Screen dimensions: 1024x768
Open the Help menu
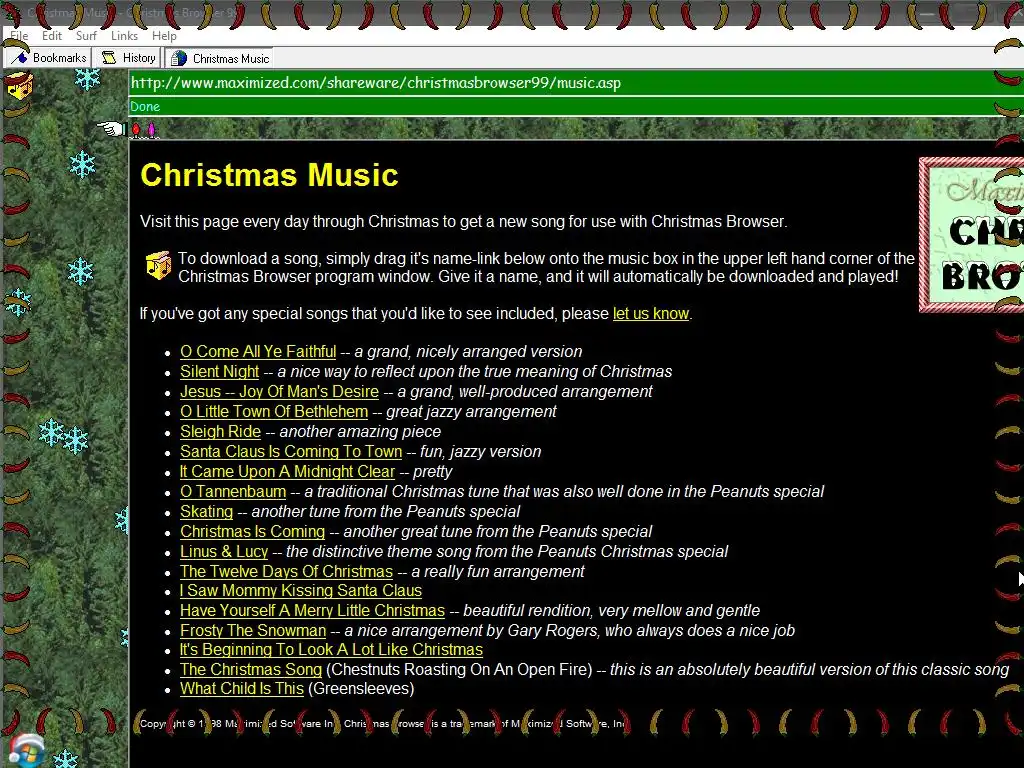click(x=165, y=36)
